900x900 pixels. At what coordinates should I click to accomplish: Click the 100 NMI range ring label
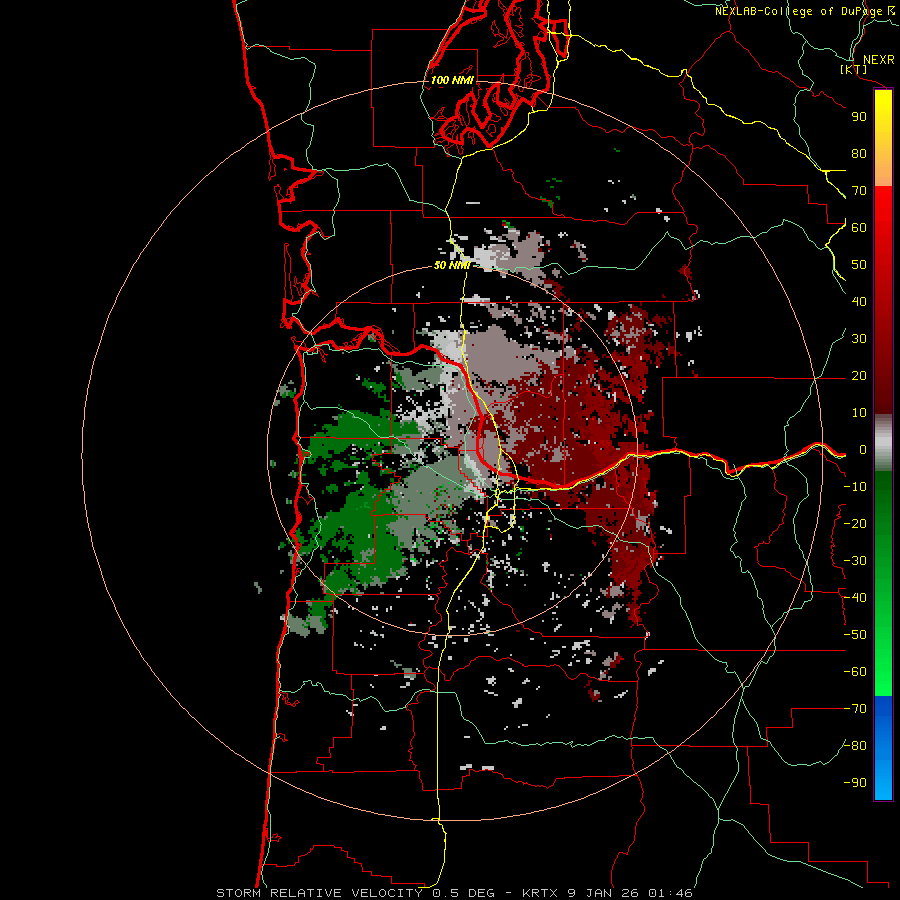[x=452, y=80]
